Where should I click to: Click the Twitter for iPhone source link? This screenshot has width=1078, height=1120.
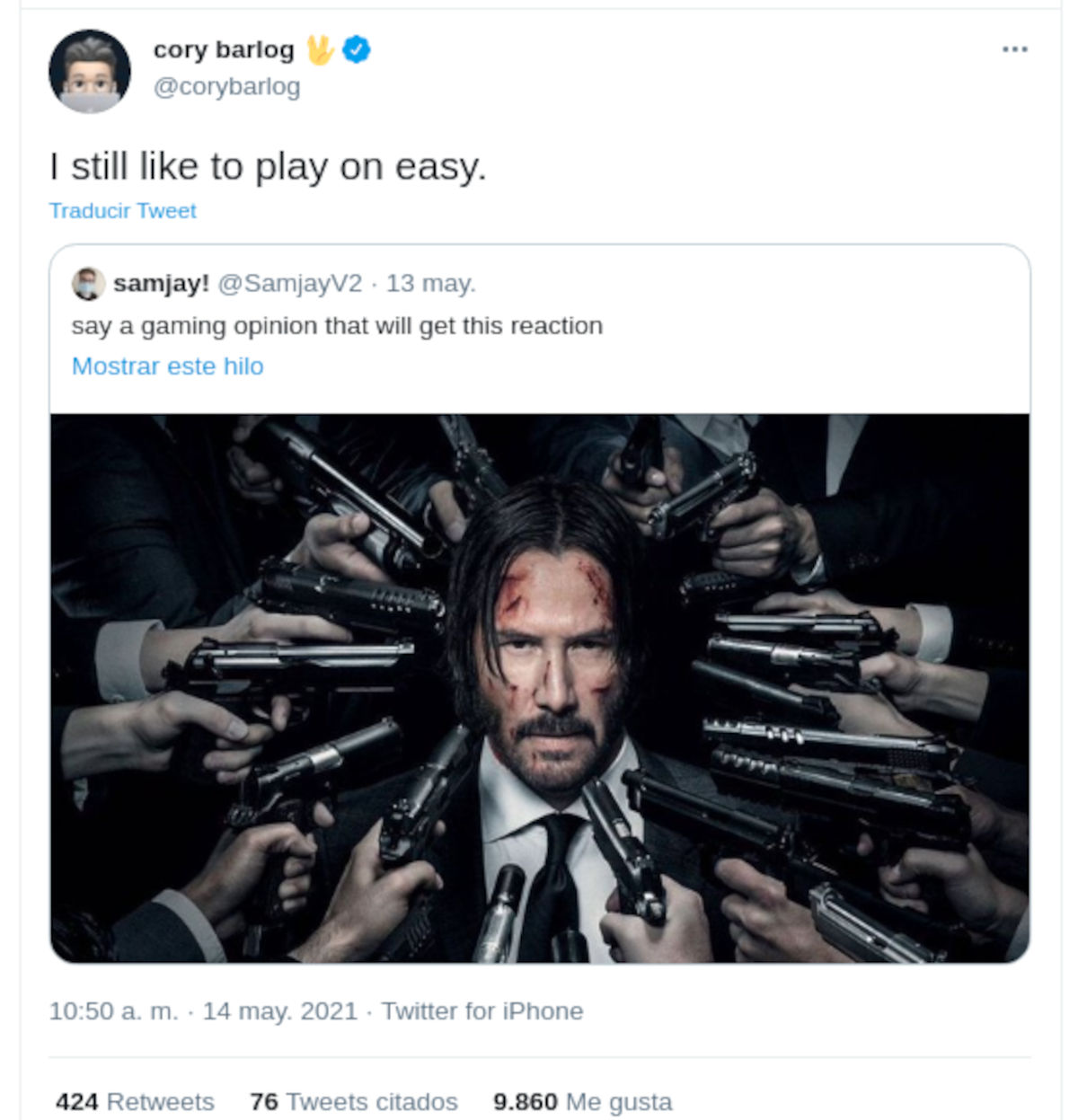click(482, 1011)
